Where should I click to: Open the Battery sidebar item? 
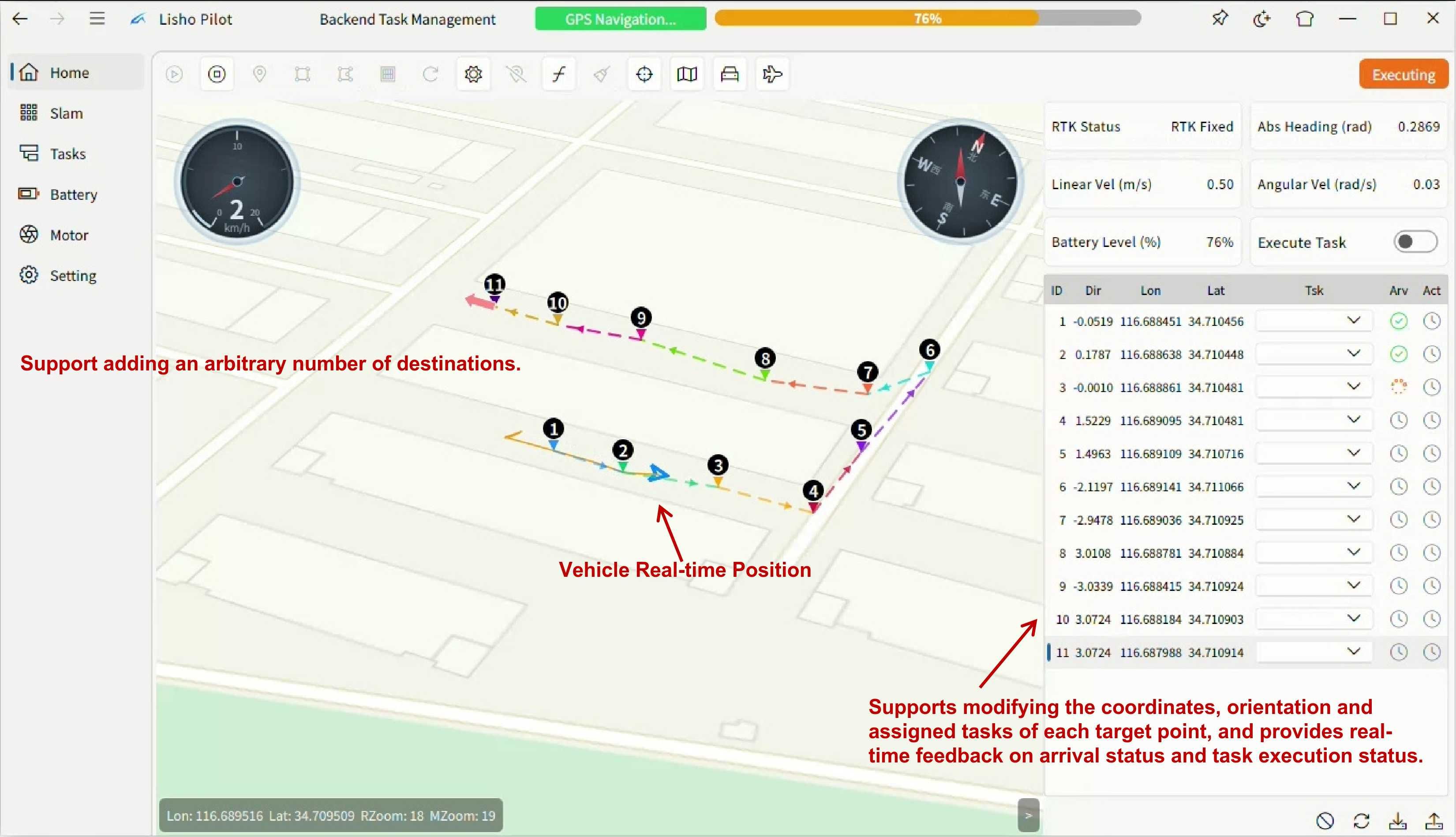(x=76, y=194)
